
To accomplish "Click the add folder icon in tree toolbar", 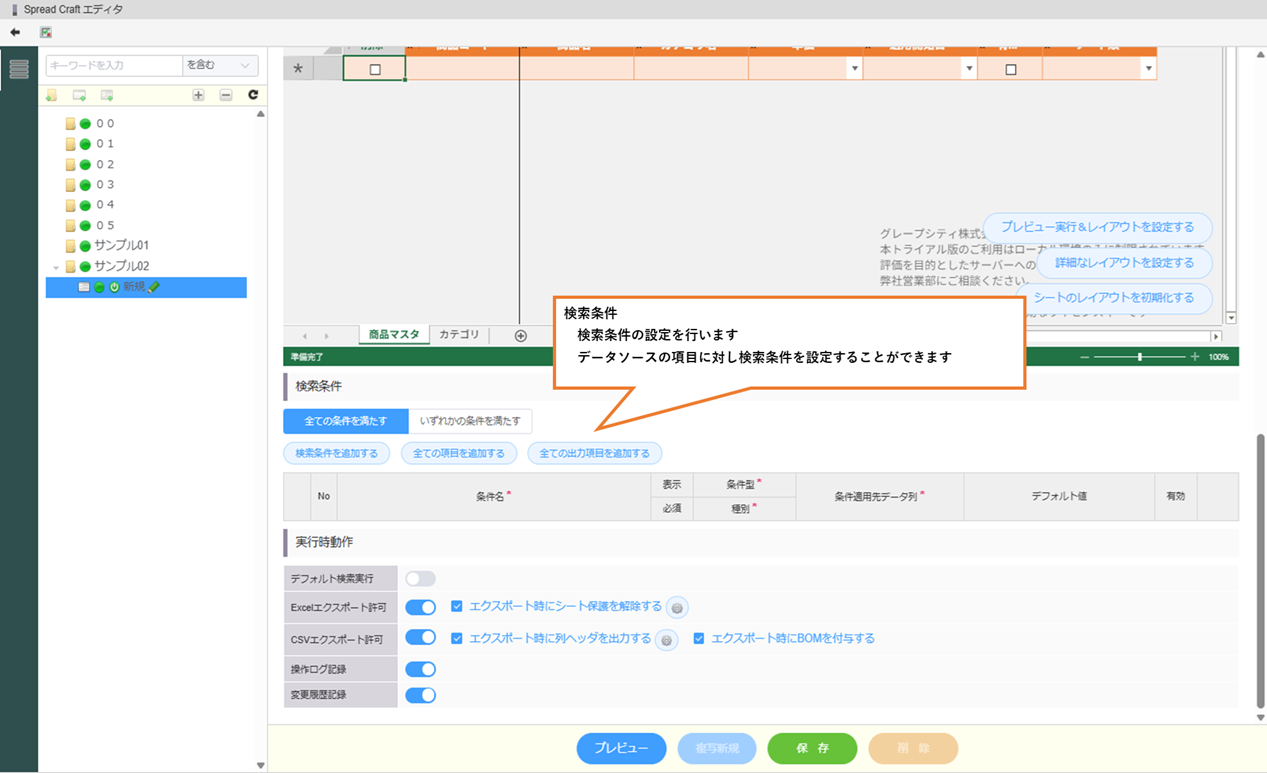I will click(x=51, y=95).
